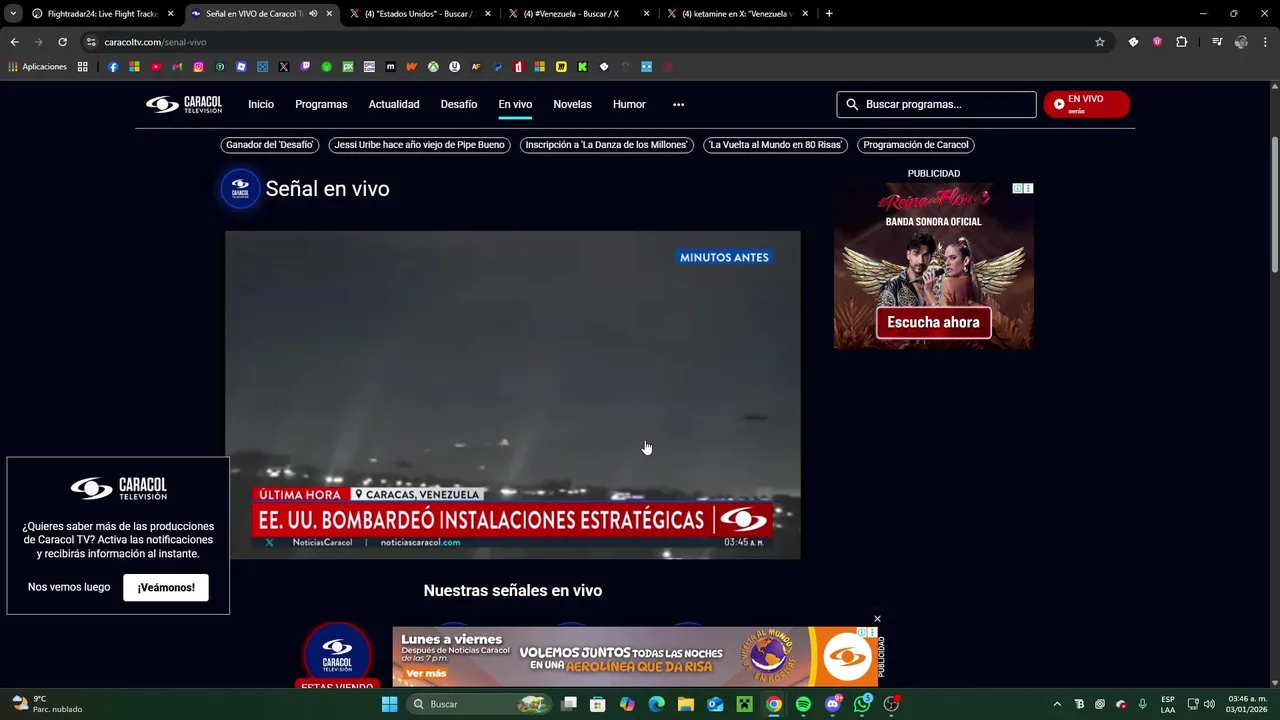This screenshot has width=1280, height=720.
Task: Open the Humor section
Action: [x=629, y=104]
